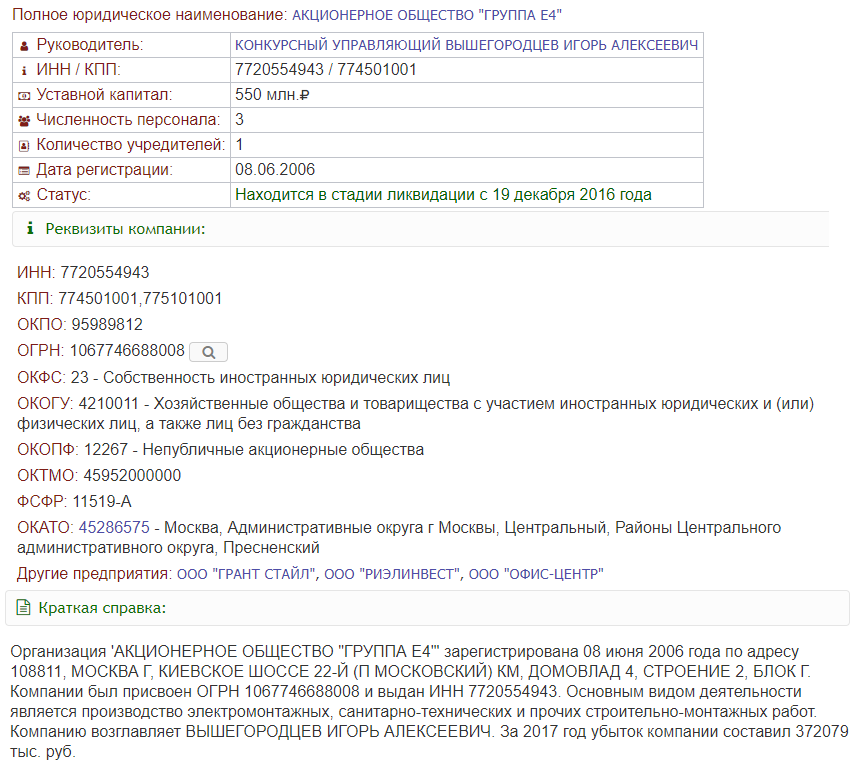The height and width of the screenshot is (770, 862).
Task: Click the registration date 08.06.2006
Action: 275,169
